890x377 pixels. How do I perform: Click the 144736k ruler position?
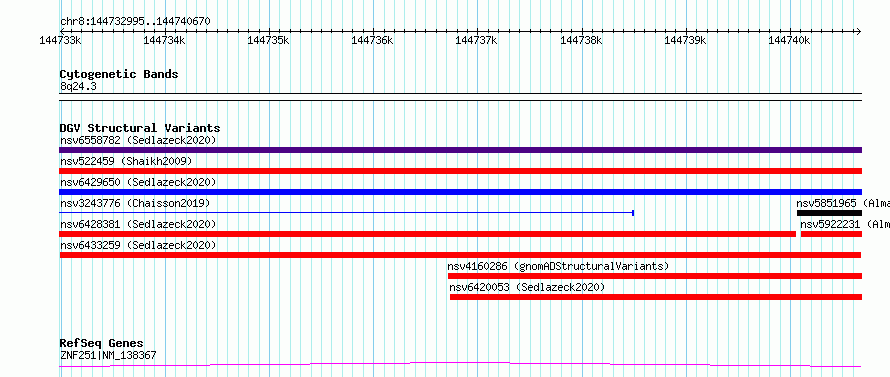point(372,40)
